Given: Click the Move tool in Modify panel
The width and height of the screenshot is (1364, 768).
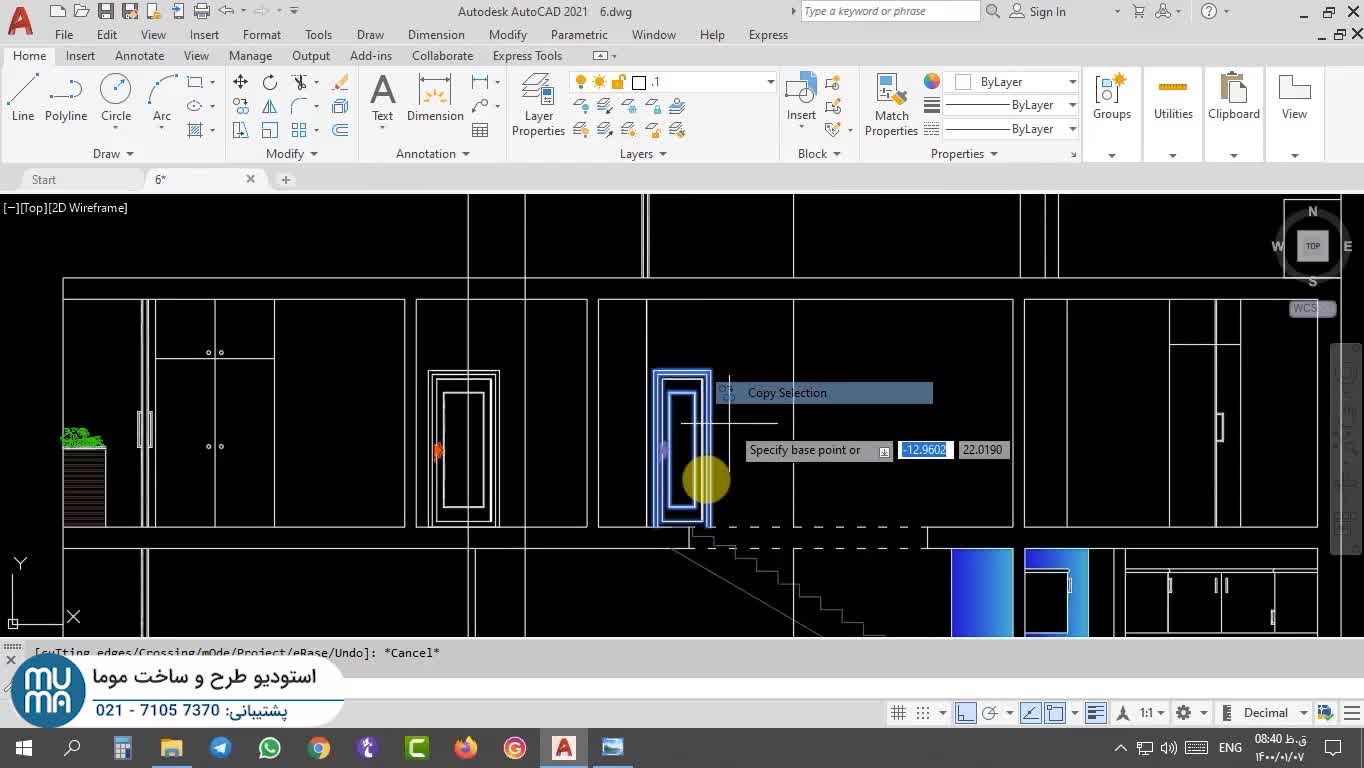Looking at the screenshot, I should coord(240,82).
